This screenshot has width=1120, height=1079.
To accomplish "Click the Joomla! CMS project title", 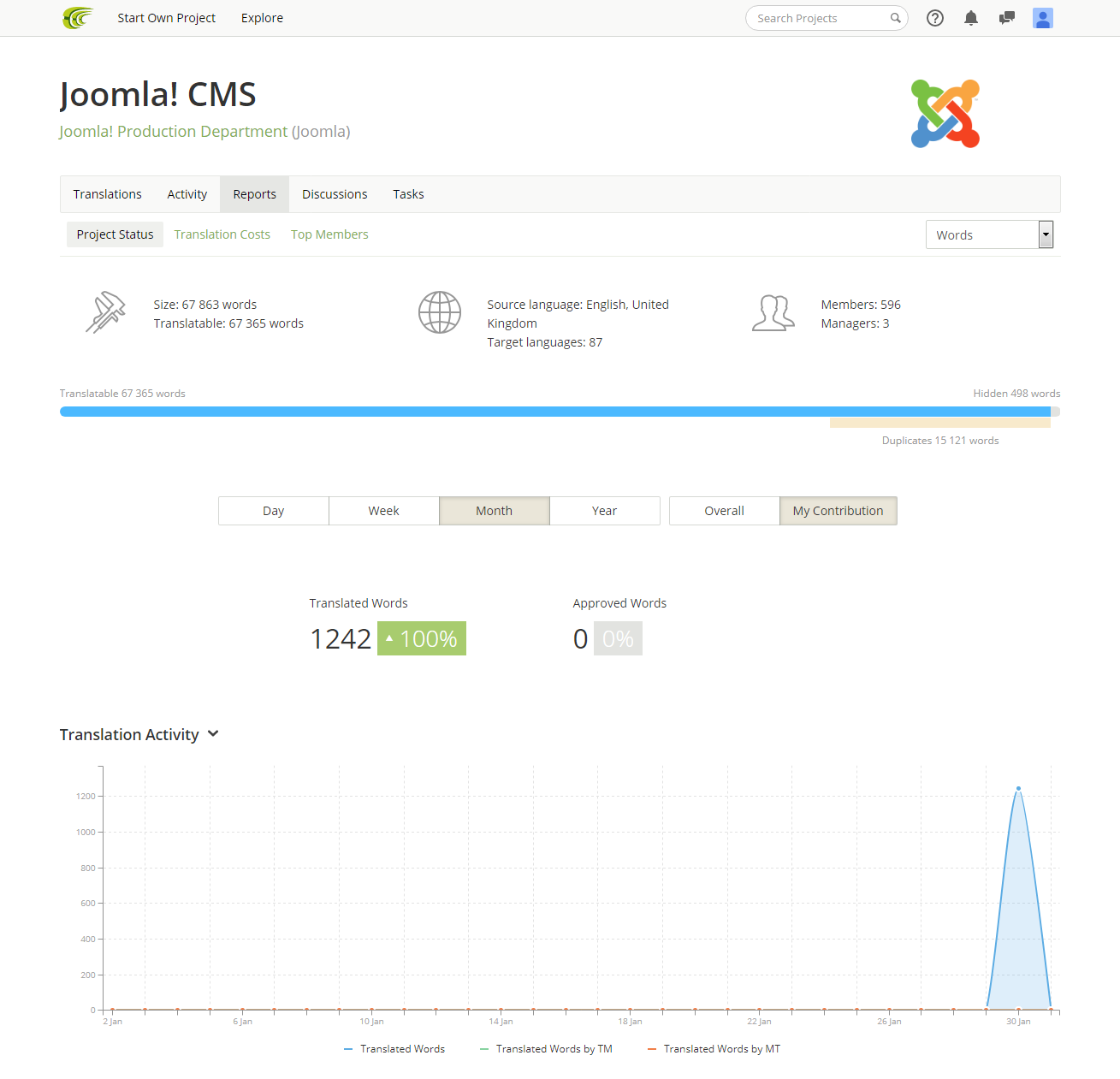I will coord(158,94).
